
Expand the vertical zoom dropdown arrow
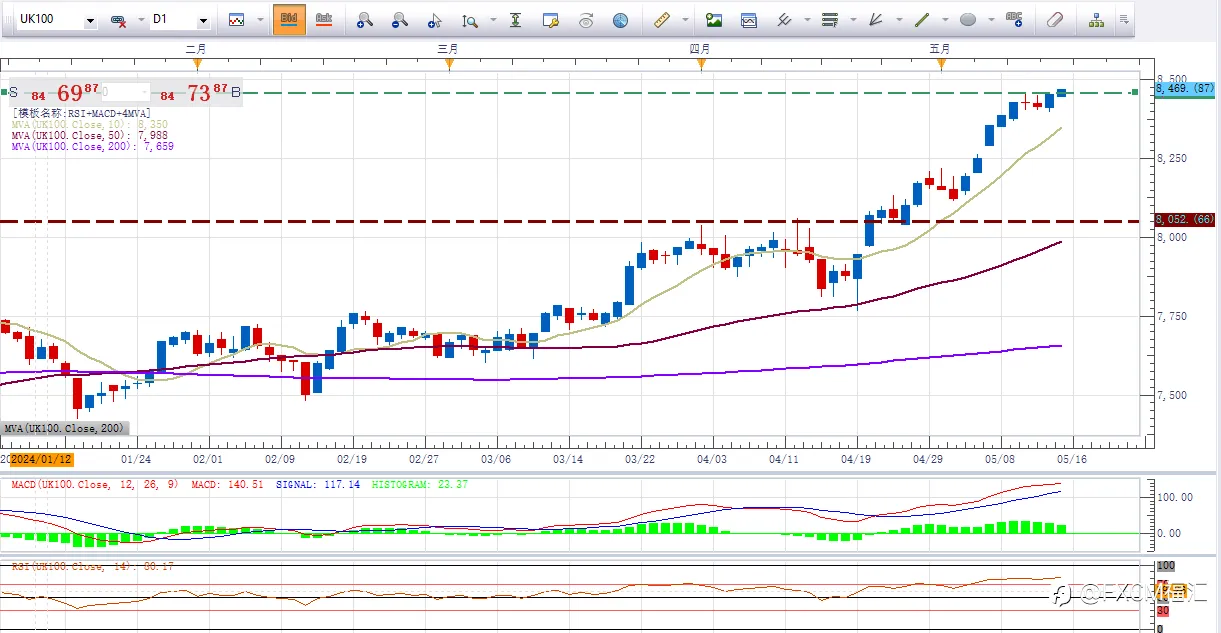491,21
